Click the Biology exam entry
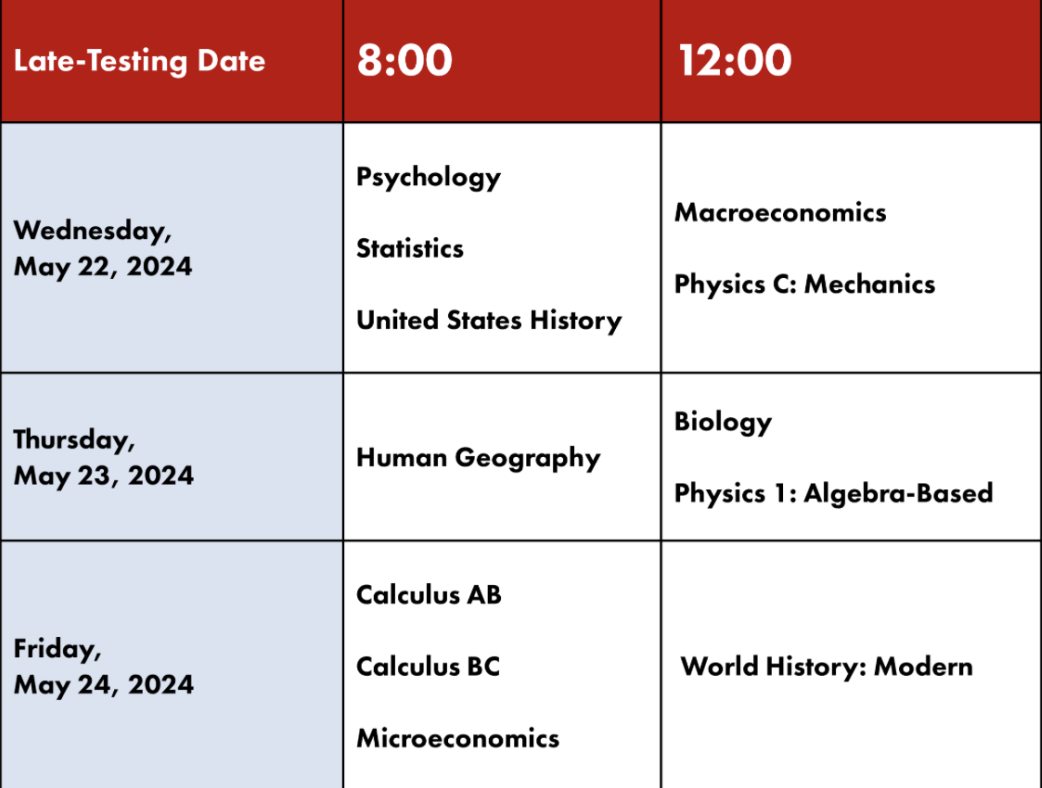 723,422
